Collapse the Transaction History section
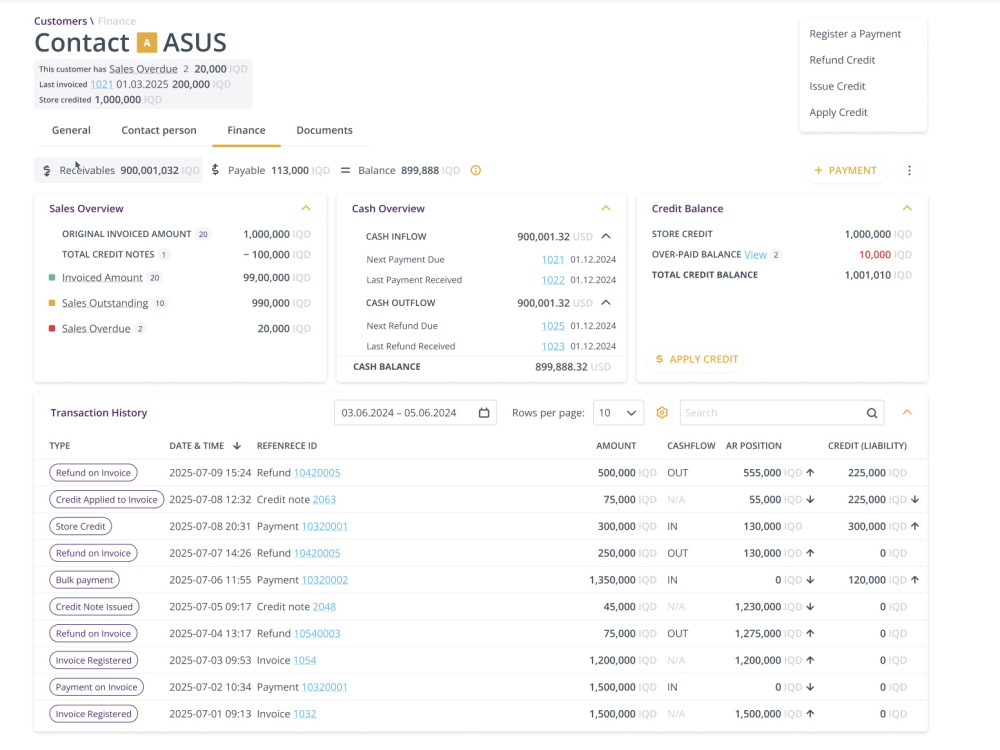 [907, 412]
